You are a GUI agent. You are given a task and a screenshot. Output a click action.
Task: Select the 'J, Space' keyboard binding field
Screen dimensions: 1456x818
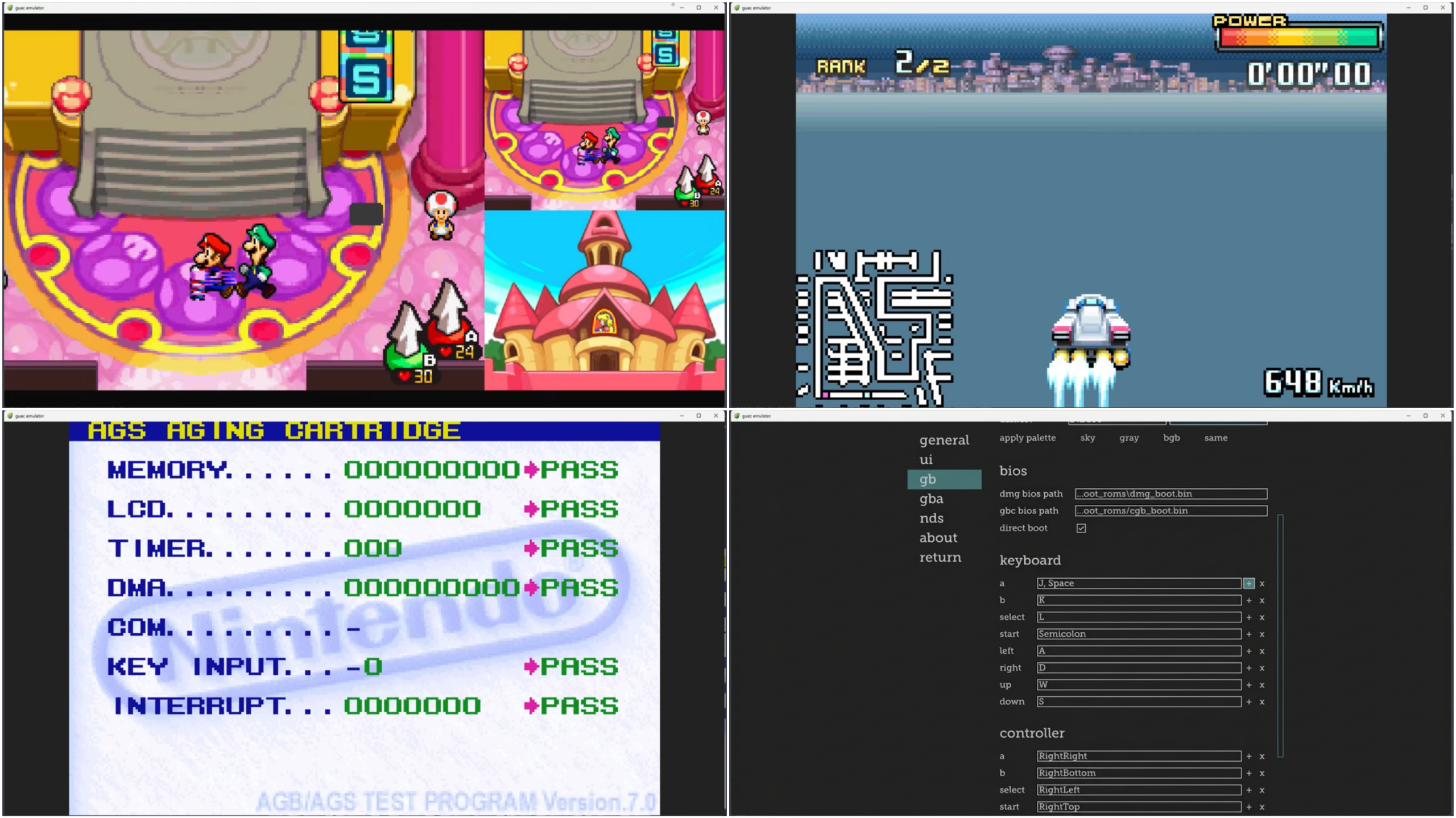pyautogui.click(x=1139, y=583)
